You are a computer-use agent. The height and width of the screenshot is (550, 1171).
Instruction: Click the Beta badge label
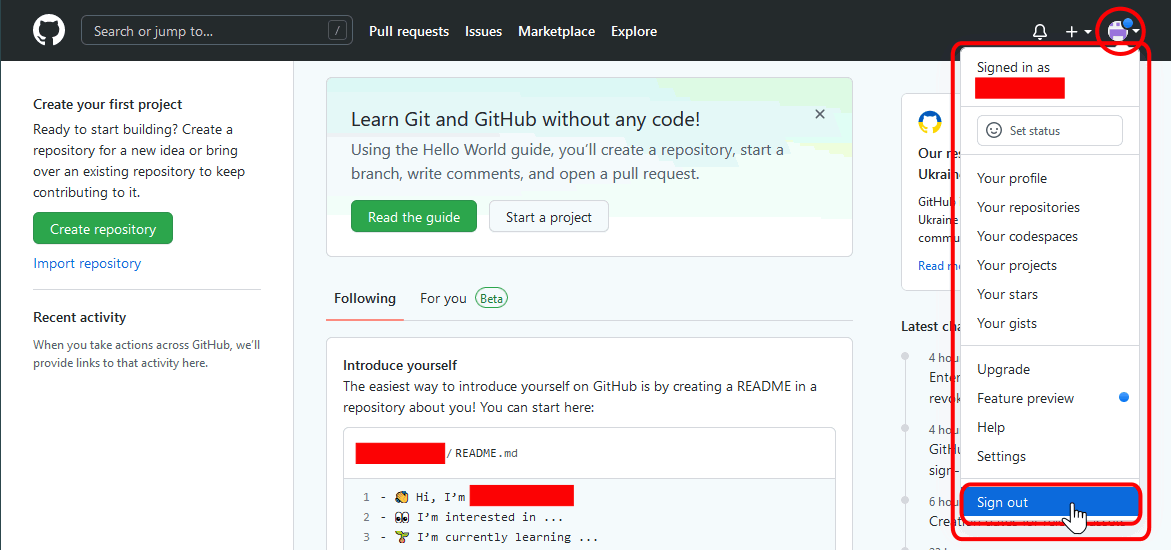coord(491,298)
